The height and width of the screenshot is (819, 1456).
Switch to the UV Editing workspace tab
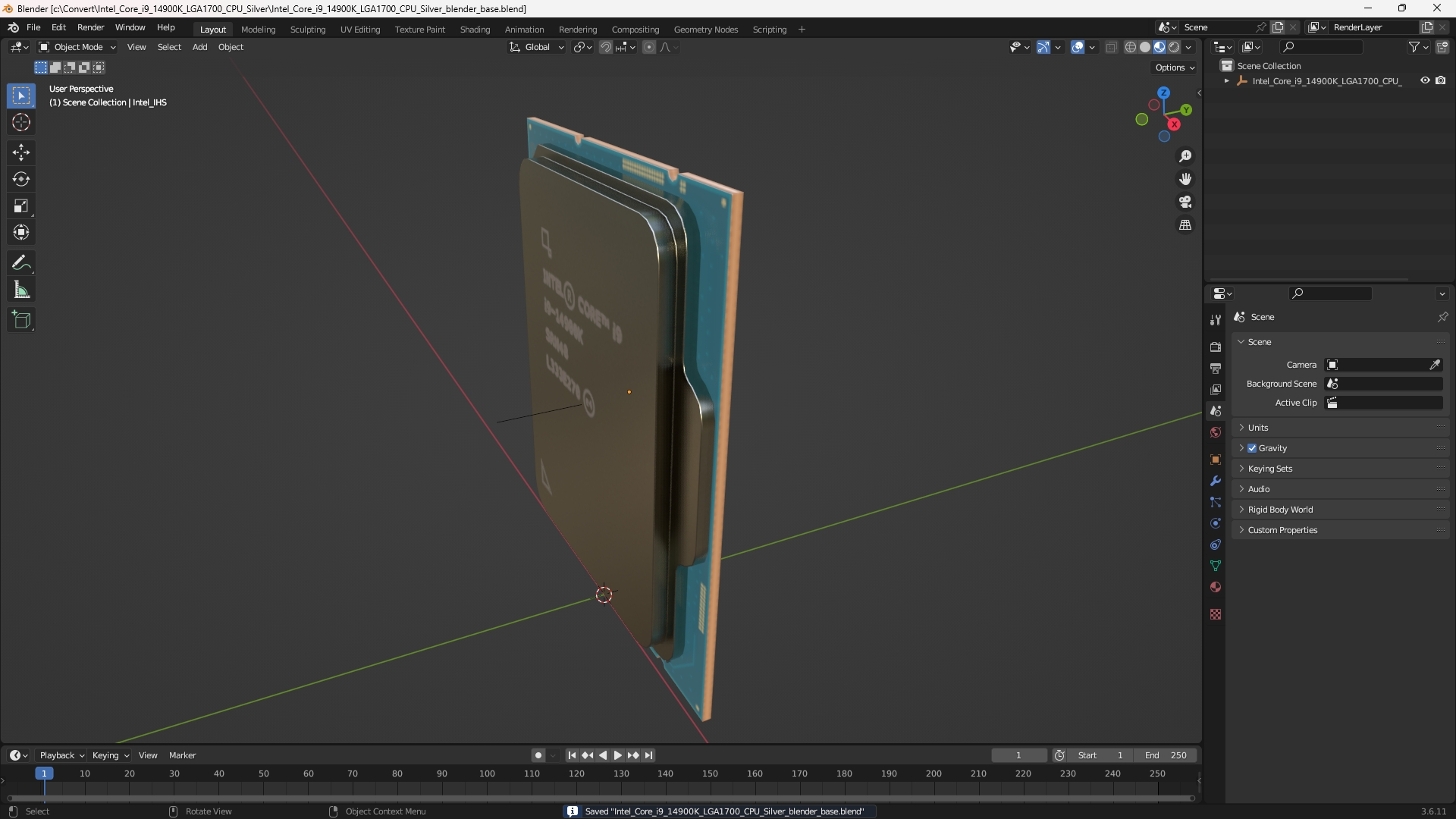click(360, 30)
